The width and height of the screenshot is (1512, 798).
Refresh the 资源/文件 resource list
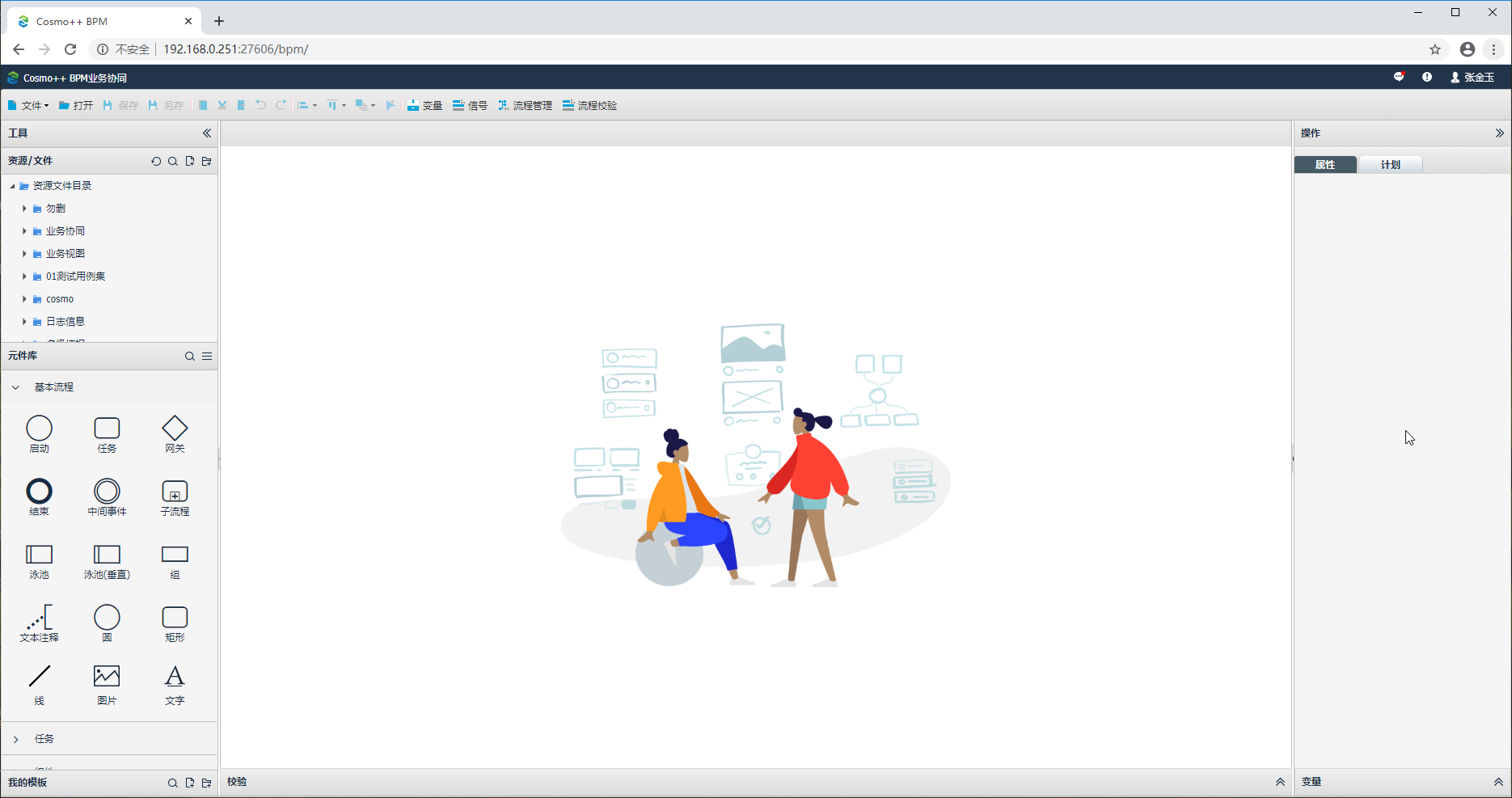click(x=156, y=161)
